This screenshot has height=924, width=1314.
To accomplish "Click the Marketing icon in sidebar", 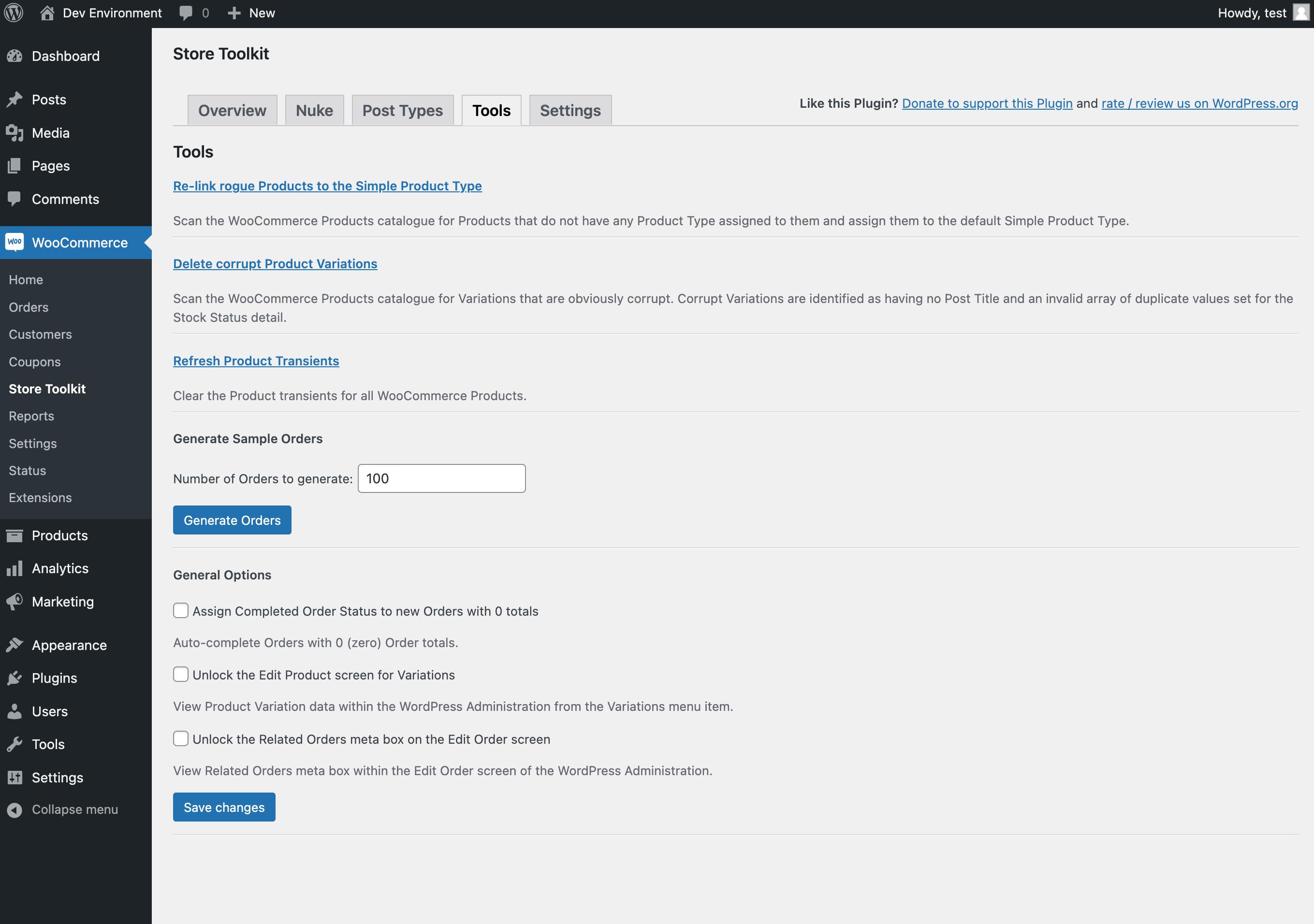I will 15,601.
